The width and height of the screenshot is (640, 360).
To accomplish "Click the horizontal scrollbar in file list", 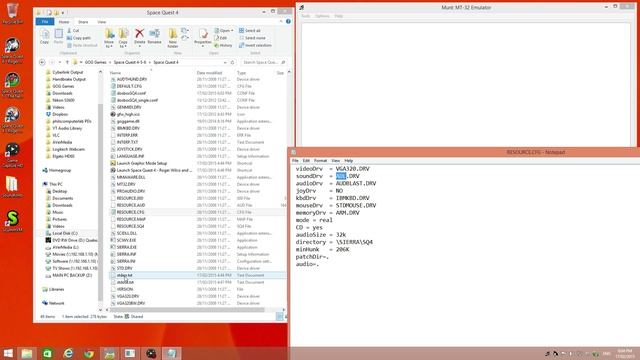I will click(x=188, y=310).
